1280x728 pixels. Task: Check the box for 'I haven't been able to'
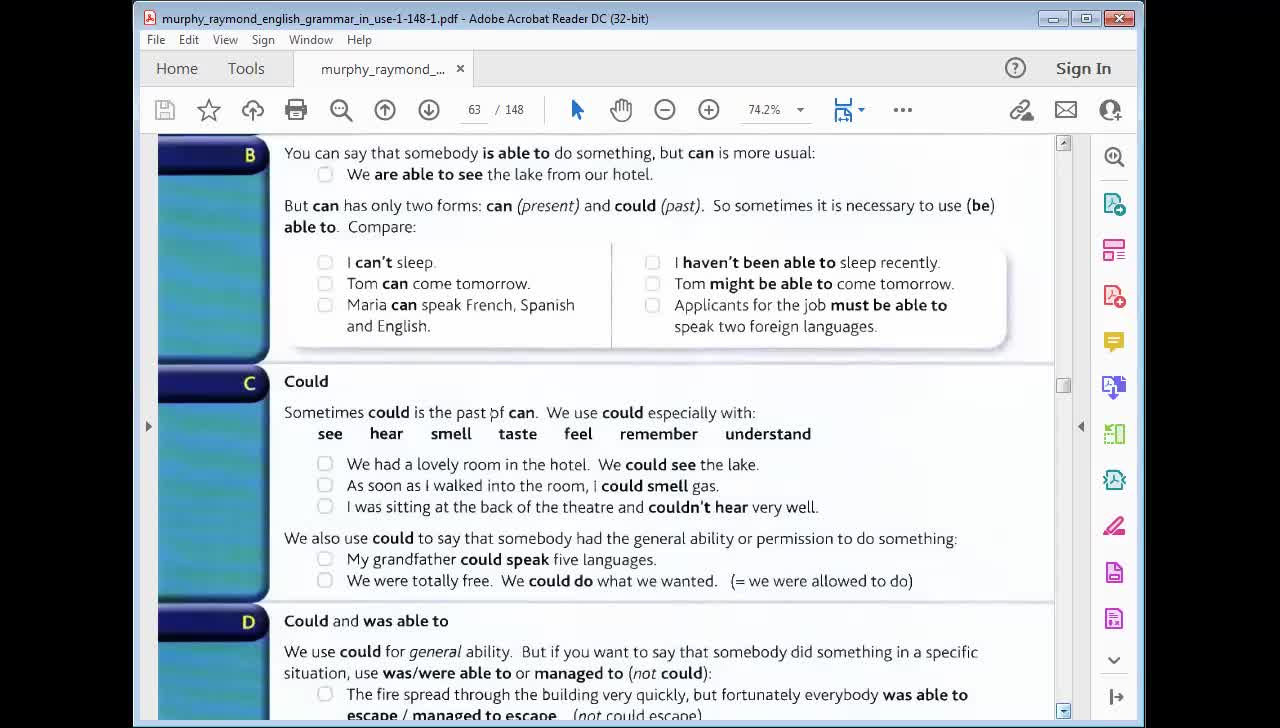(x=652, y=262)
